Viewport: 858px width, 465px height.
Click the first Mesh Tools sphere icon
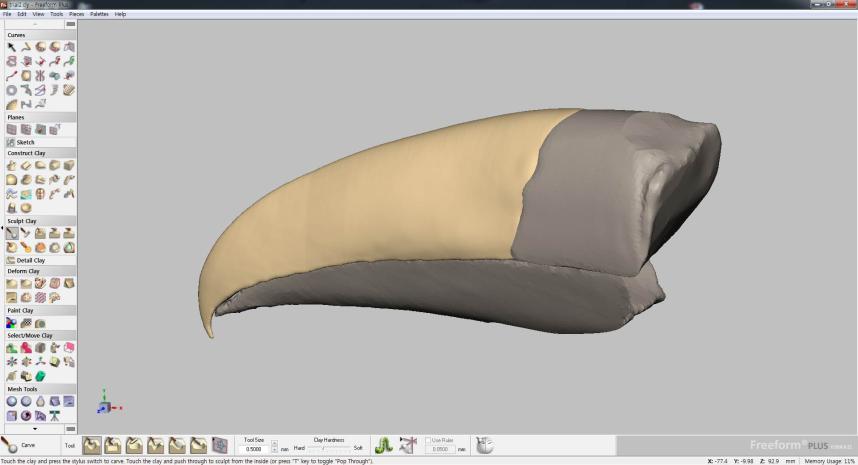tap(12, 401)
